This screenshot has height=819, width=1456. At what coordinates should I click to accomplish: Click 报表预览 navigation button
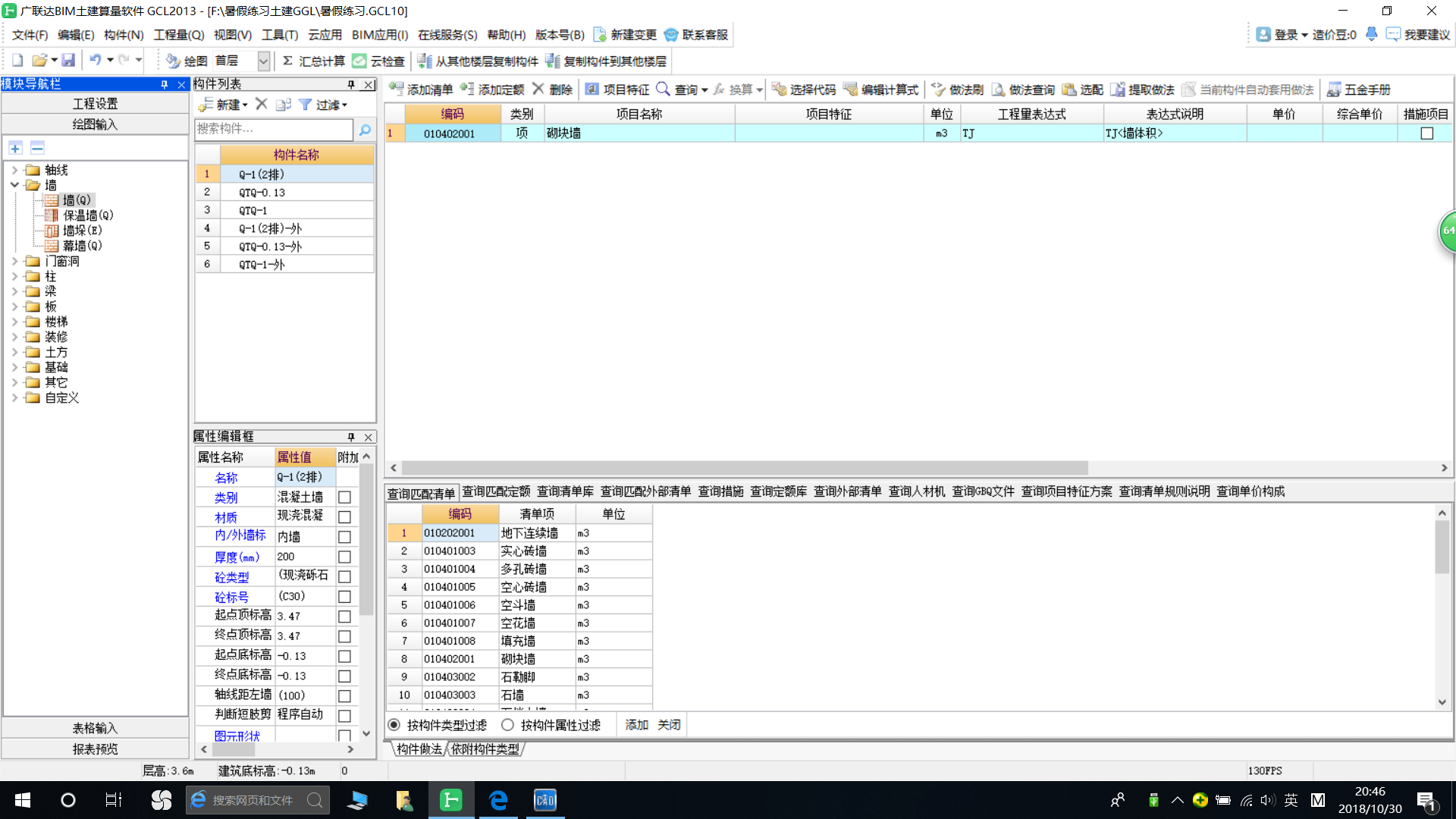[x=96, y=749]
